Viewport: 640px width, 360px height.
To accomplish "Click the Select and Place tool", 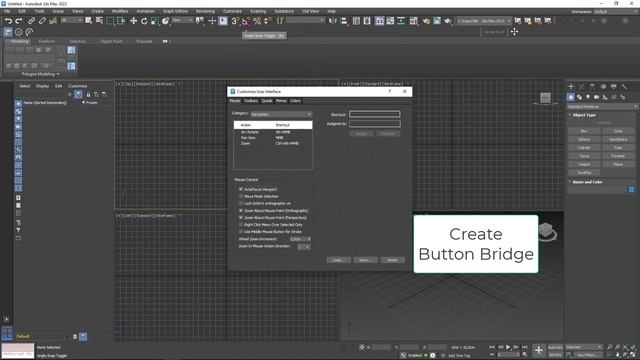I will pos(165,21).
